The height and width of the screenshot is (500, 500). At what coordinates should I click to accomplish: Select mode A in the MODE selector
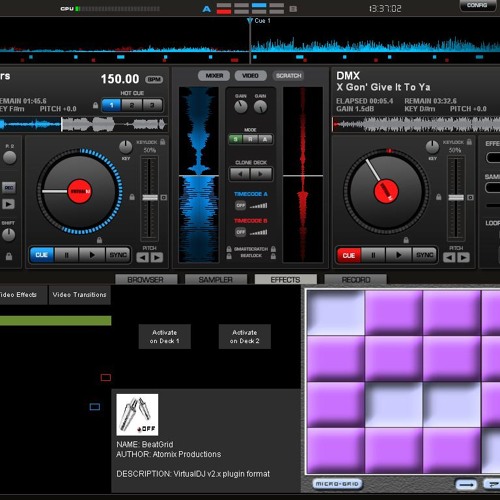265,139
